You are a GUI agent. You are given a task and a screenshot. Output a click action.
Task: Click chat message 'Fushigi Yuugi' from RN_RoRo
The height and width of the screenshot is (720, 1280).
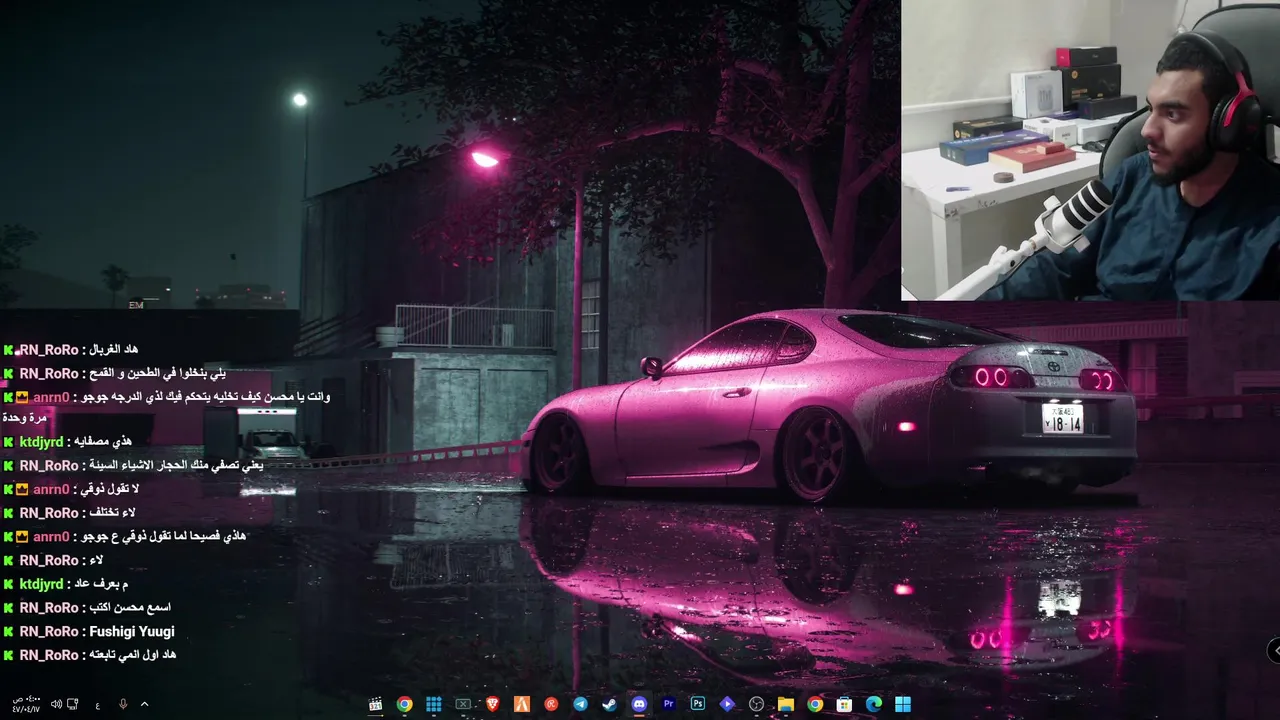pyautogui.click(x=132, y=631)
